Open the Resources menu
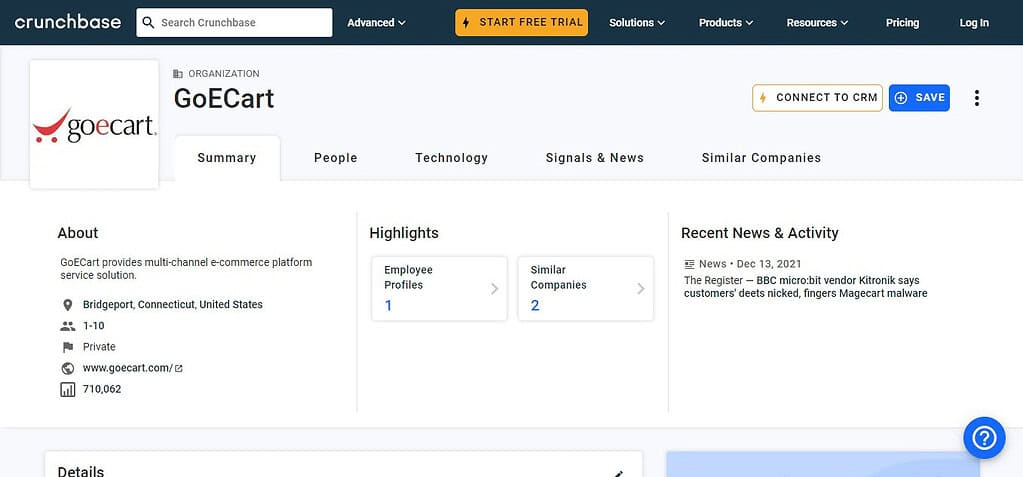 pyautogui.click(x=817, y=22)
